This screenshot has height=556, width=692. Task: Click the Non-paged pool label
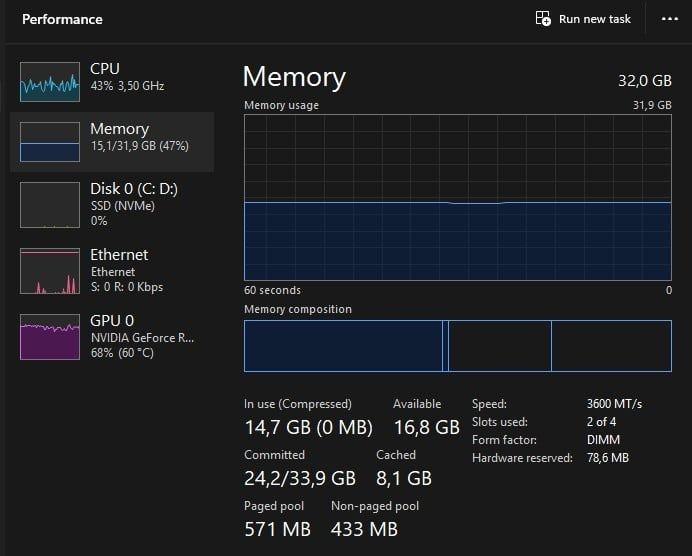click(x=375, y=506)
